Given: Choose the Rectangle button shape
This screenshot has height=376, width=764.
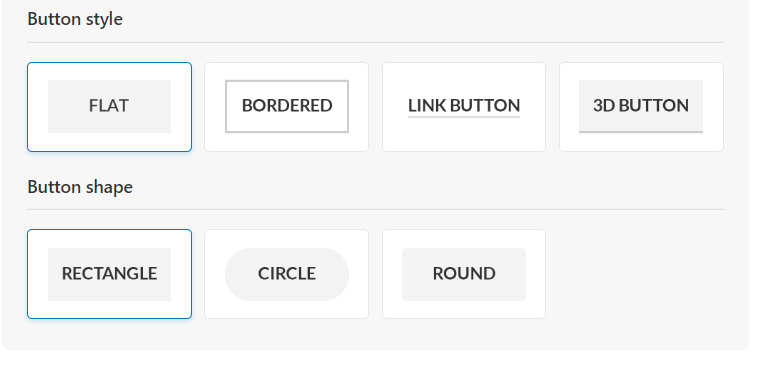Looking at the screenshot, I should point(110,274).
